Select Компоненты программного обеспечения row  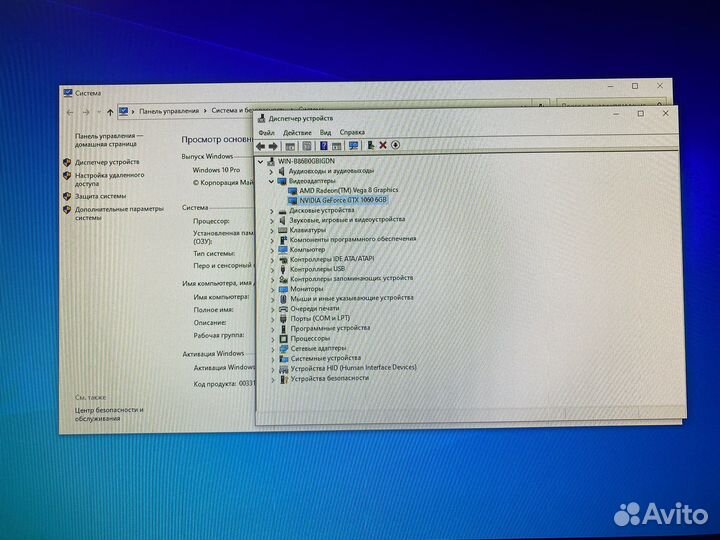(353, 239)
